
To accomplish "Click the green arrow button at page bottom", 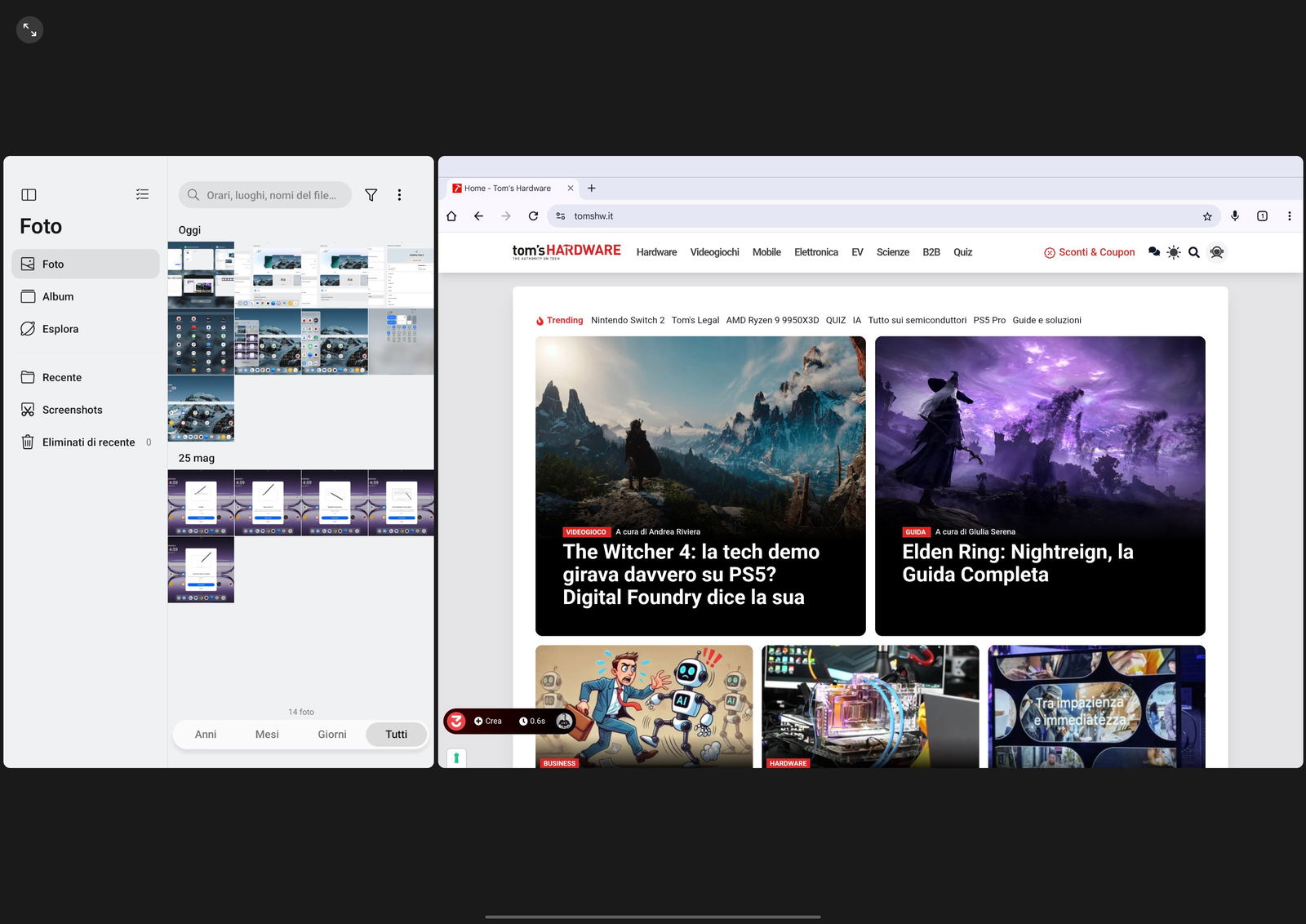I will coord(456,758).
